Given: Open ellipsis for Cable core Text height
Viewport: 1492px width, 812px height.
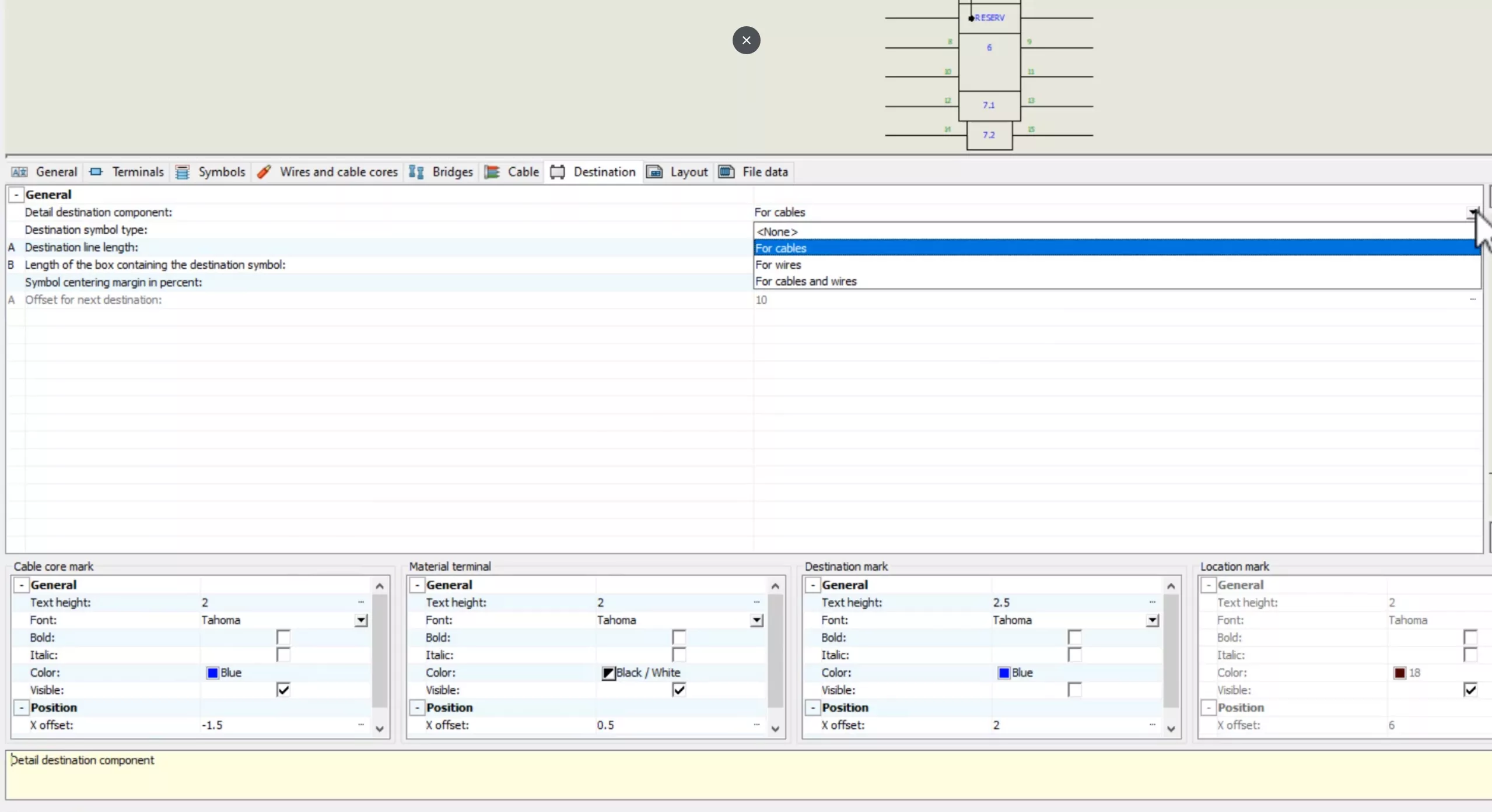Looking at the screenshot, I should tap(361, 602).
